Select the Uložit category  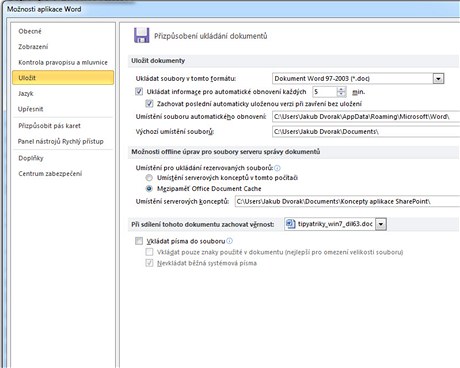(63, 78)
